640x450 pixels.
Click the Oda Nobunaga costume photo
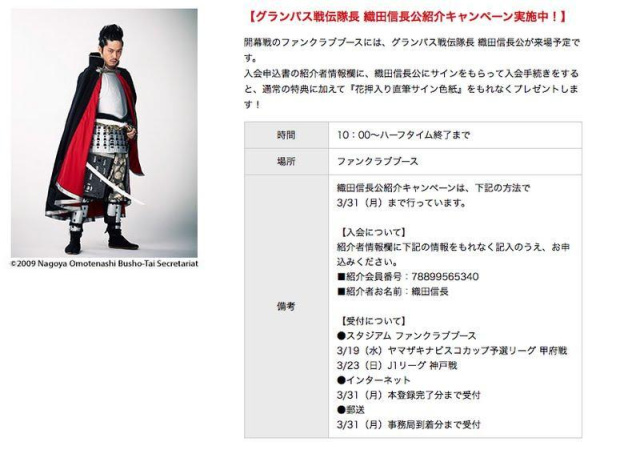[x=104, y=133]
